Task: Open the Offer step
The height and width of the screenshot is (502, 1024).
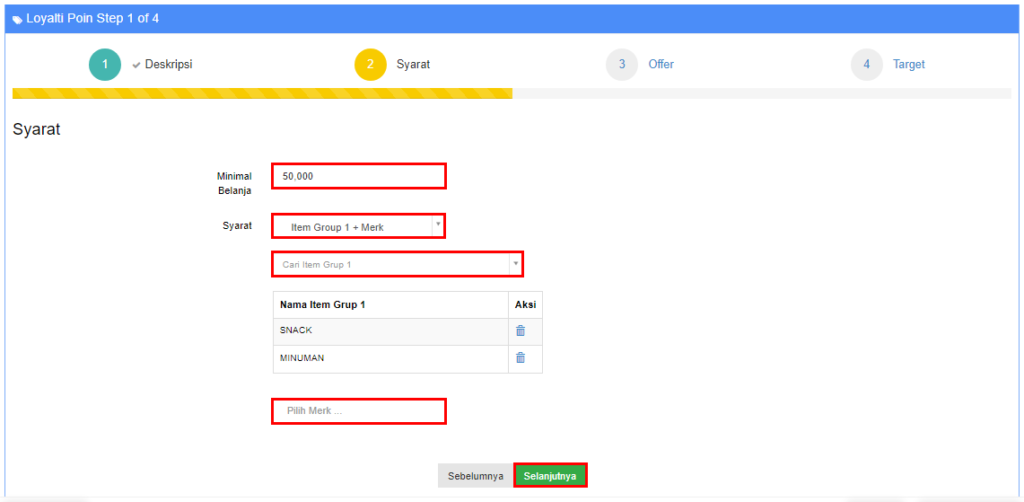Action: (x=660, y=64)
